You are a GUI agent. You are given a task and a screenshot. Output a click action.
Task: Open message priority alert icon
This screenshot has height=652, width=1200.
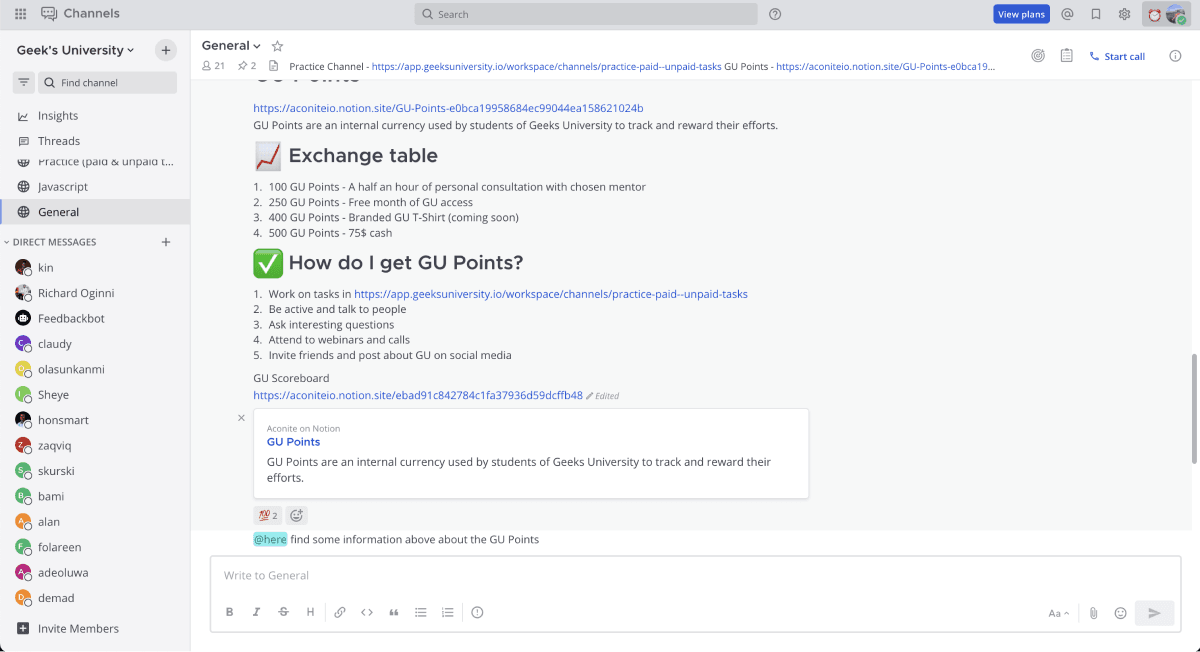pyautogui.click(x=477, y=612)
